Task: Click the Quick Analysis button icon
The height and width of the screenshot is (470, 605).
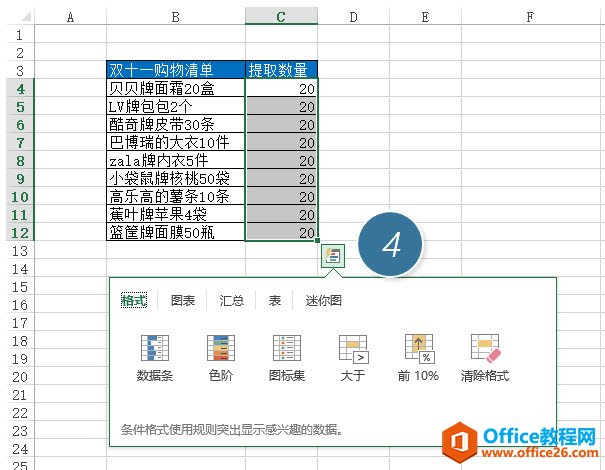Action: [333, 256]
